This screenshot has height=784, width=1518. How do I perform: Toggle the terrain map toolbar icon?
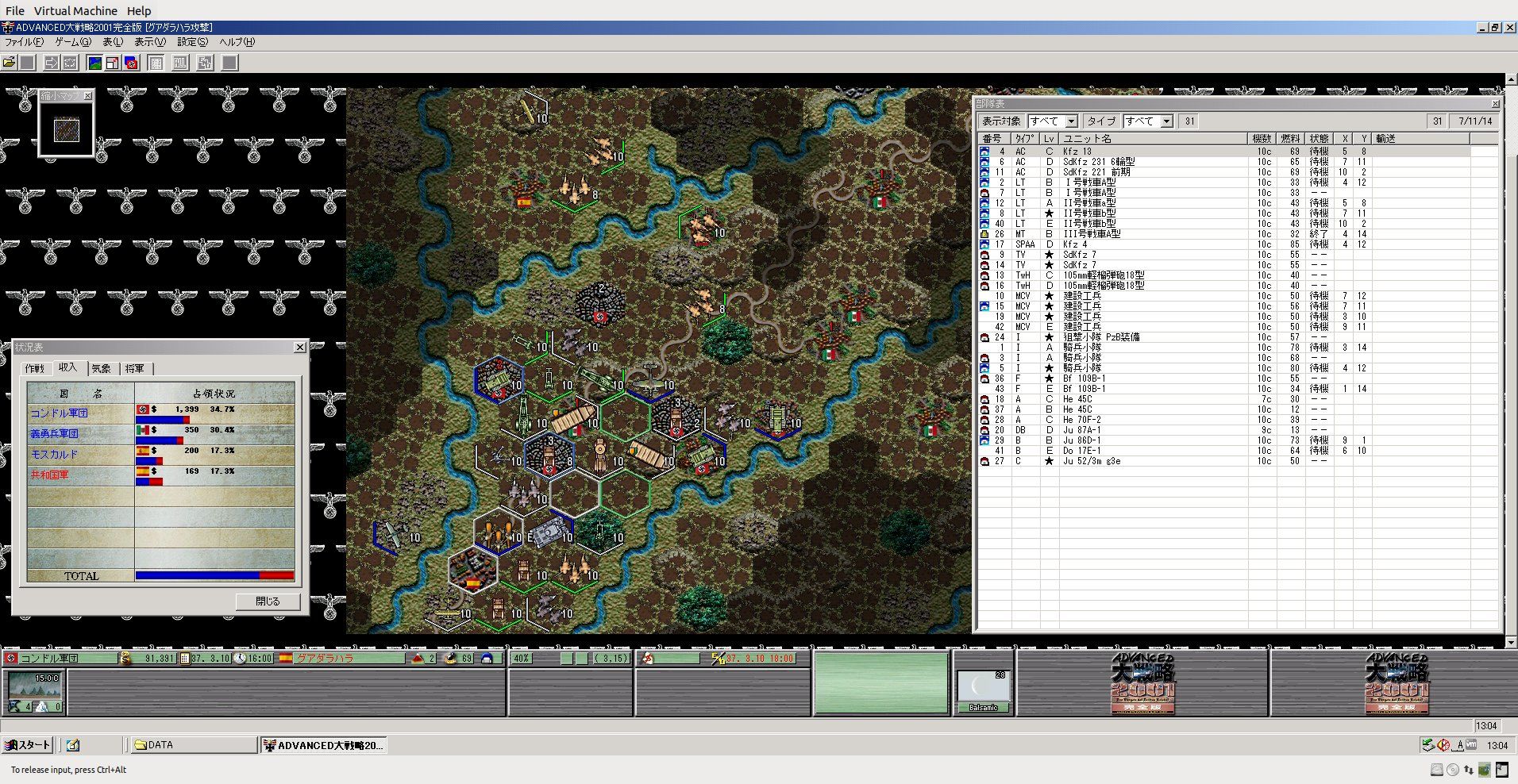point(94,63)
